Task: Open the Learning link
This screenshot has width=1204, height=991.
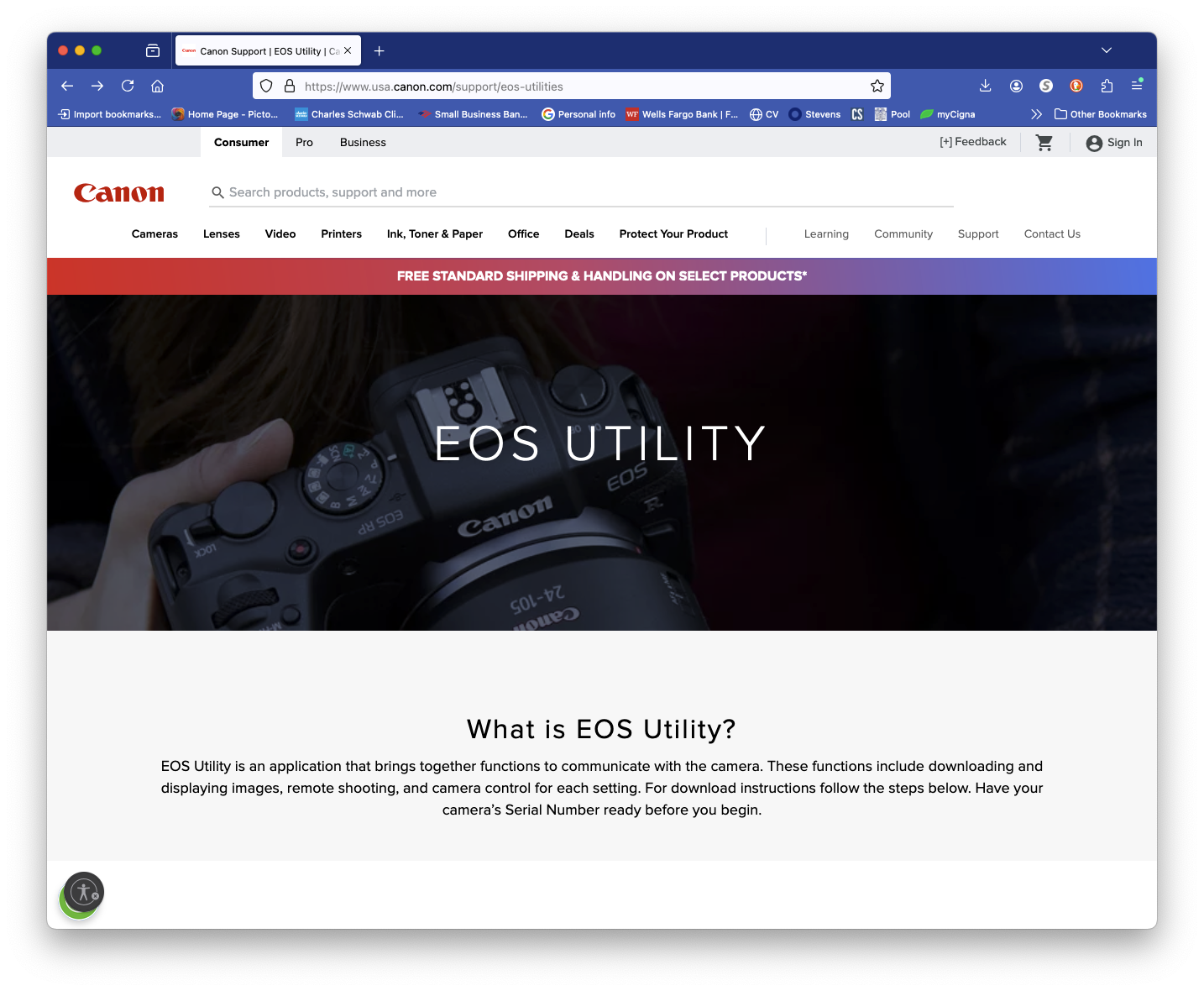Action: pos(826,234)
